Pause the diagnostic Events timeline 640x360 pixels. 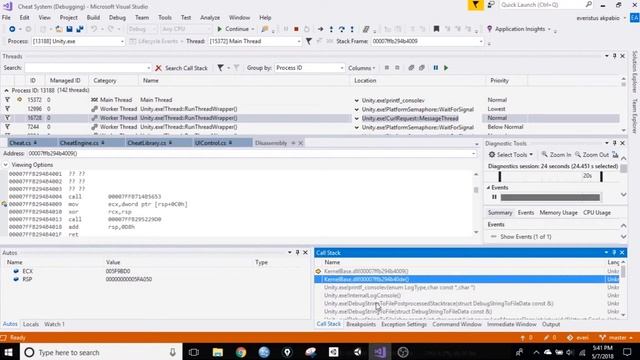point(494,197)
